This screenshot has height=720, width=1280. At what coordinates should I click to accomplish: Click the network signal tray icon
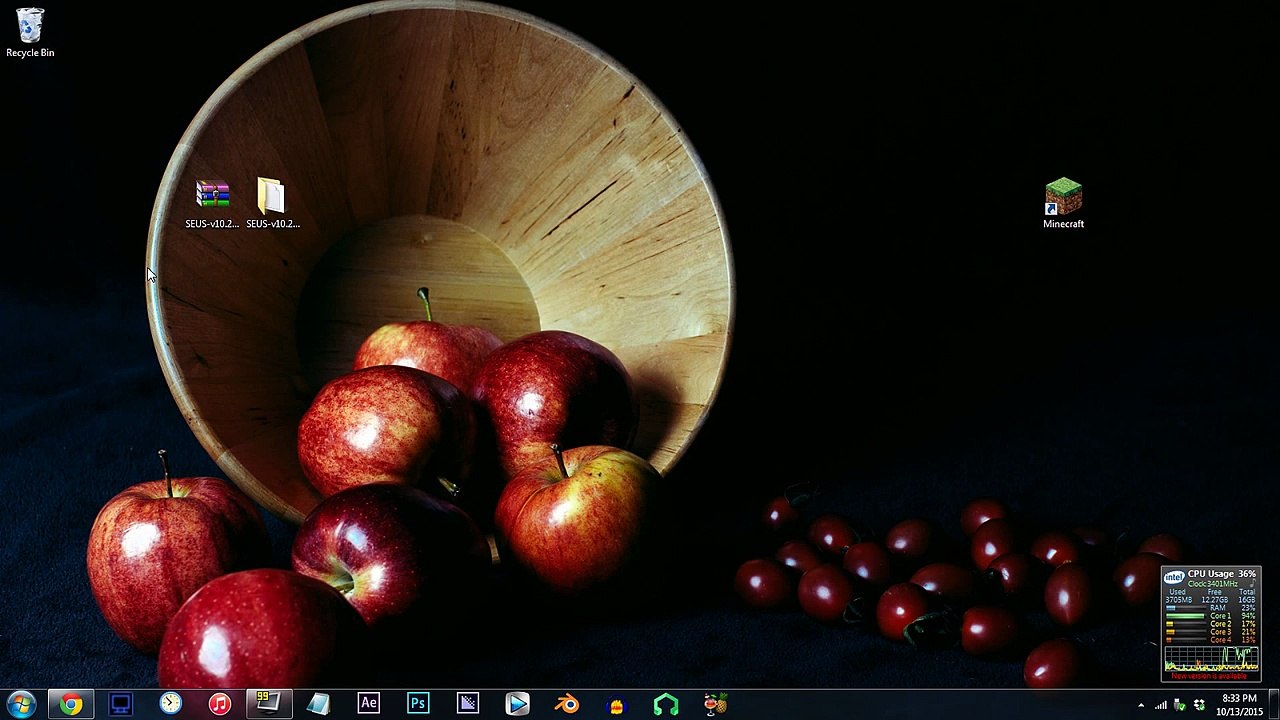pyautogui.click(x=1160, y=705)
